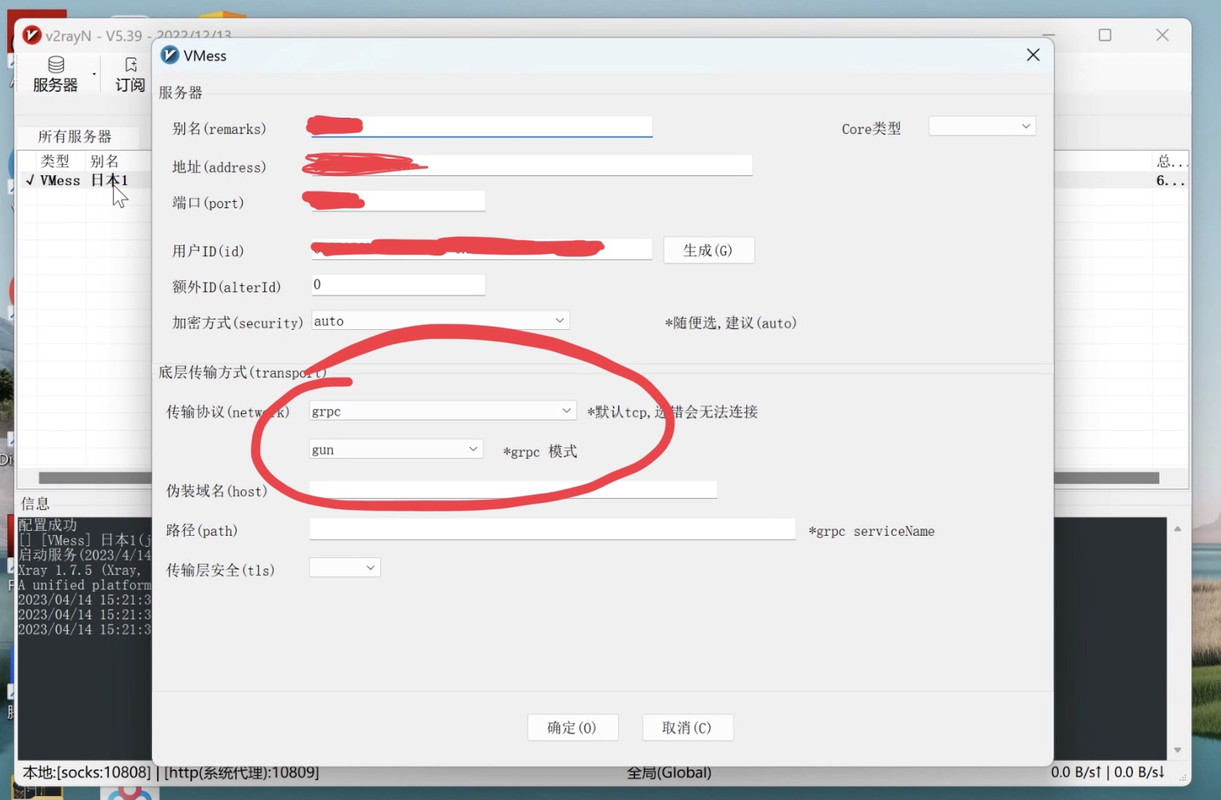1221x800 pixels.
Task: Open the 加密方式(security) auto dropdown
Action: pyautogui.click(x=440, y=321)
